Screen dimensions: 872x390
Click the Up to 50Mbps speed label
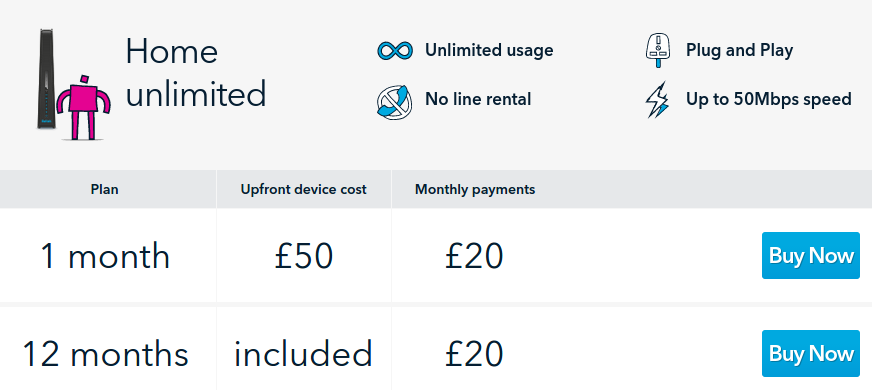(769, 100)
